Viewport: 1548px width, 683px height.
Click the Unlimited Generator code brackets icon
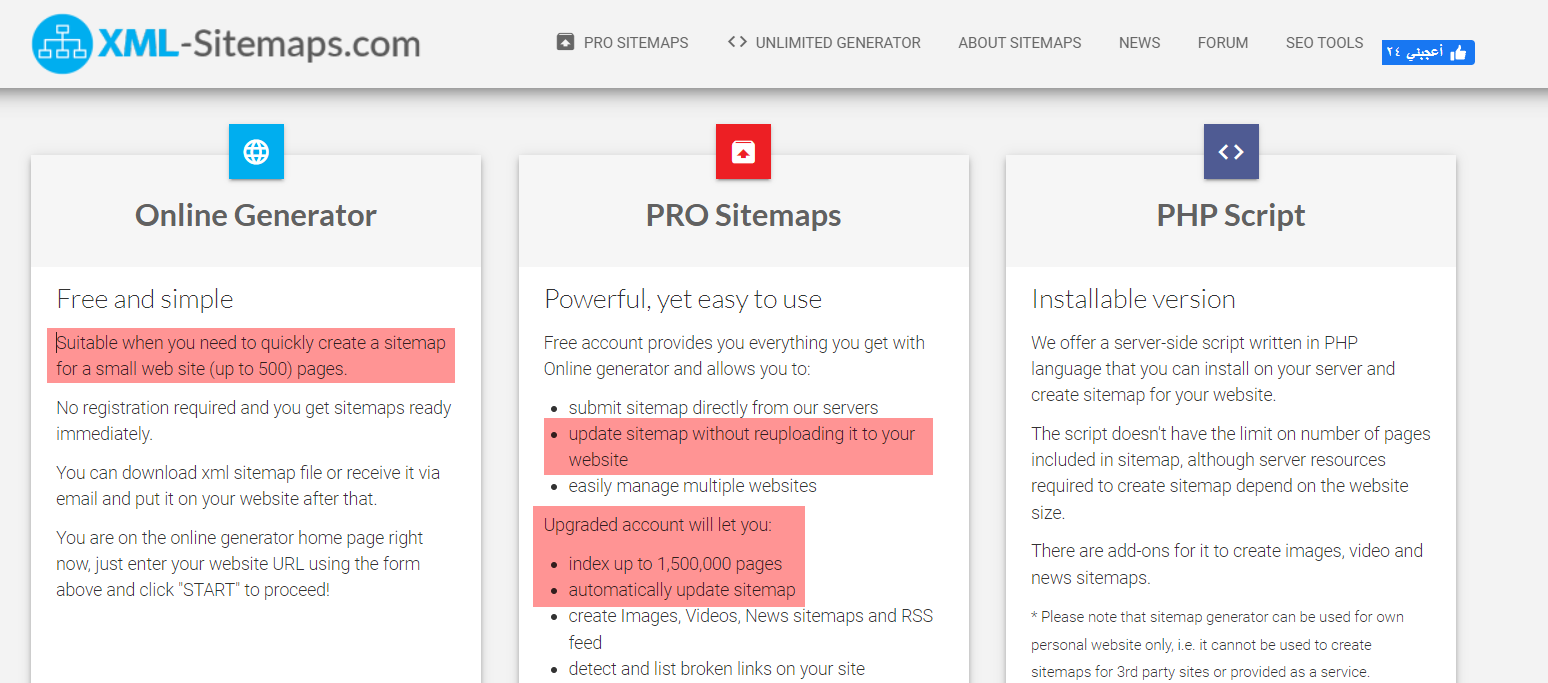click(x=737, y=42)
